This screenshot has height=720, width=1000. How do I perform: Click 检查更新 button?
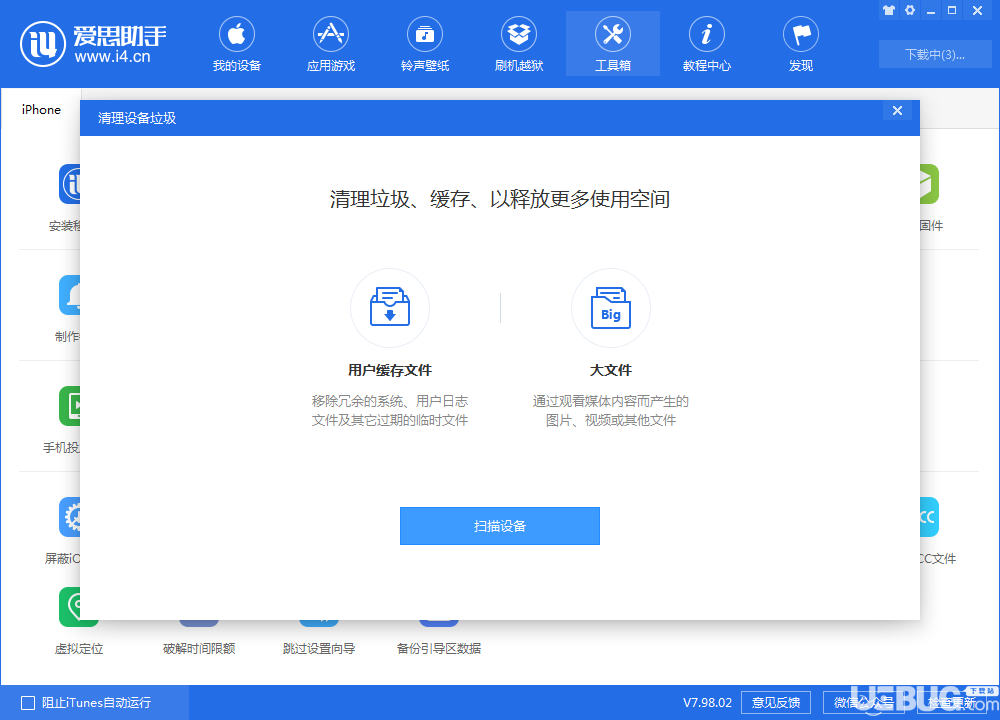952,703
